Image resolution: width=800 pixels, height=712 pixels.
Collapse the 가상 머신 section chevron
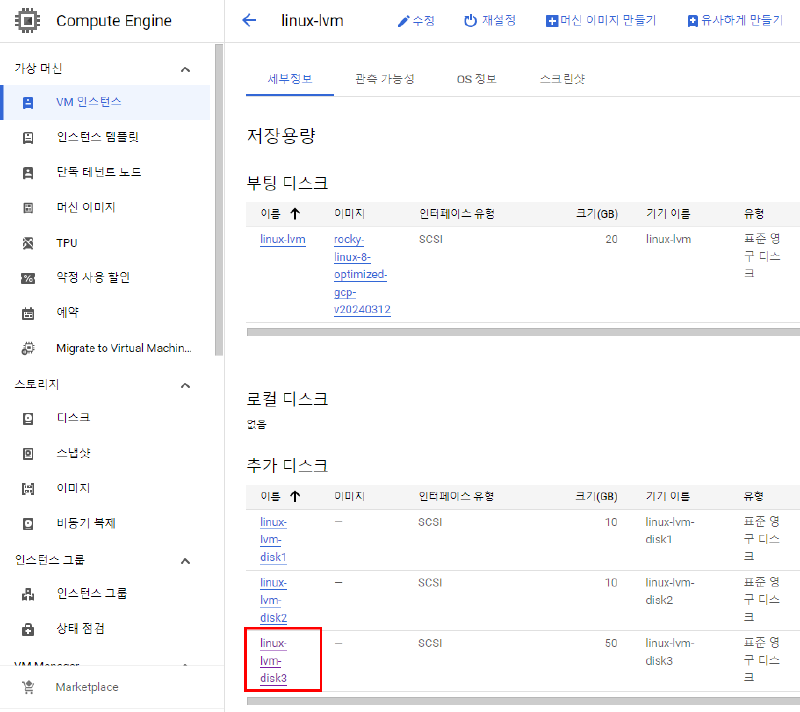[185, 69]
